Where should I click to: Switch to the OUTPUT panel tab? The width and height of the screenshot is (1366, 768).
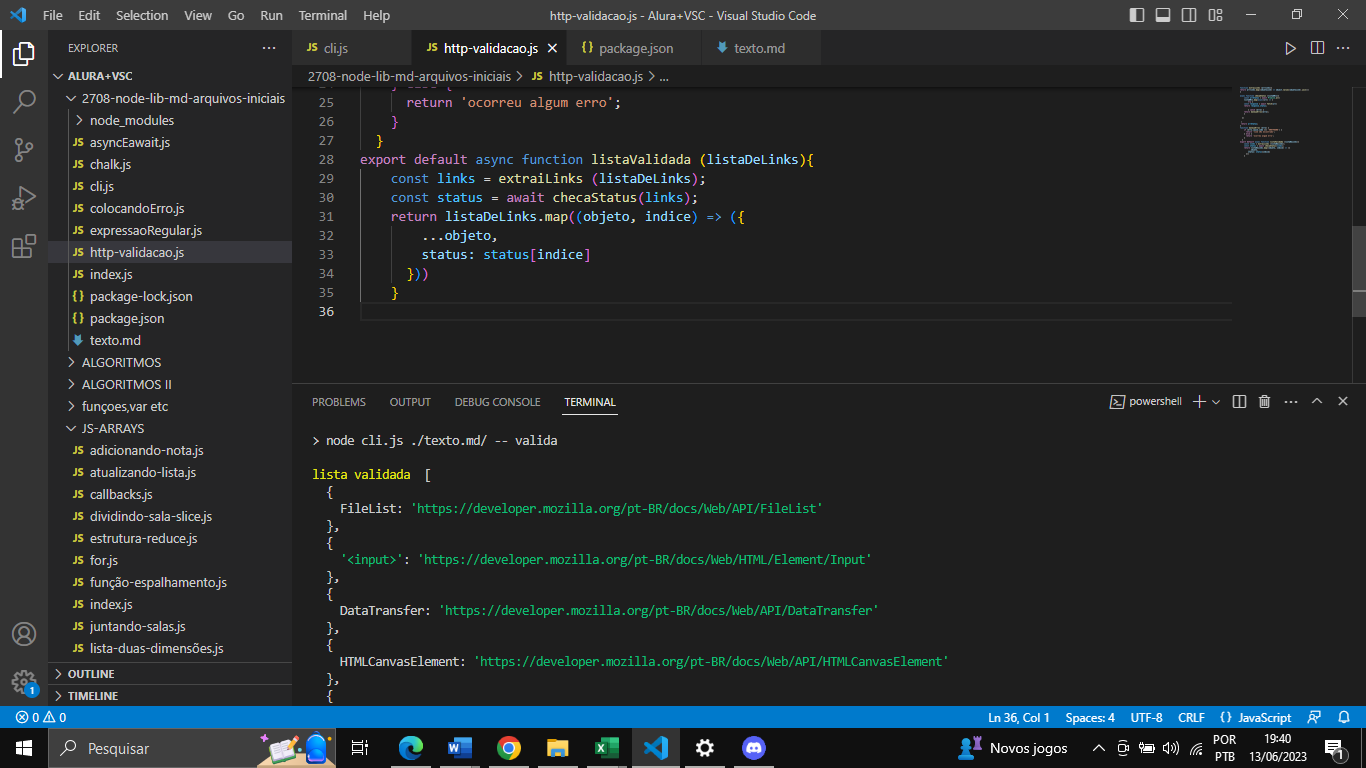pyautogui.click(x=410, y=402)
